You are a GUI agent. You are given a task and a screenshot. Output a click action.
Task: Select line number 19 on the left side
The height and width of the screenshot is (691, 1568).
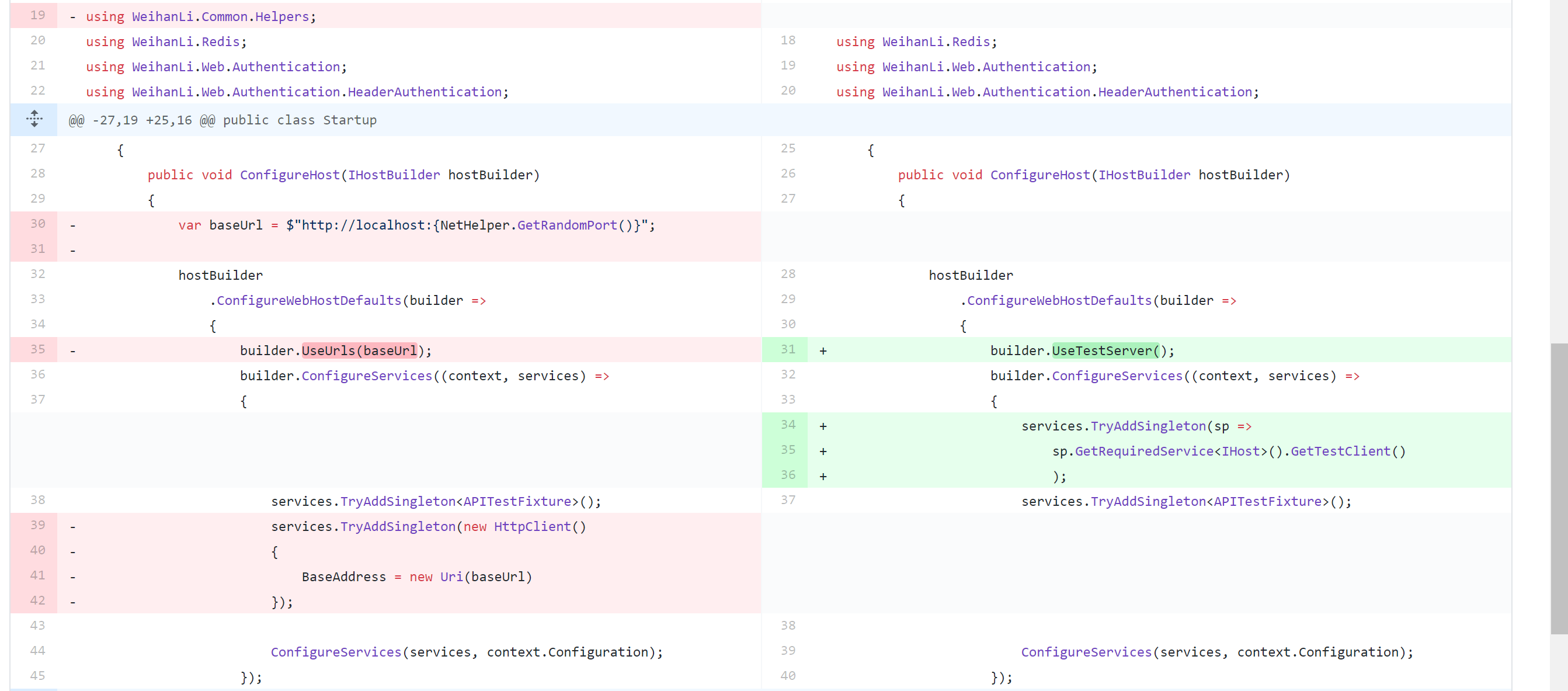click(x=37, y=16)
